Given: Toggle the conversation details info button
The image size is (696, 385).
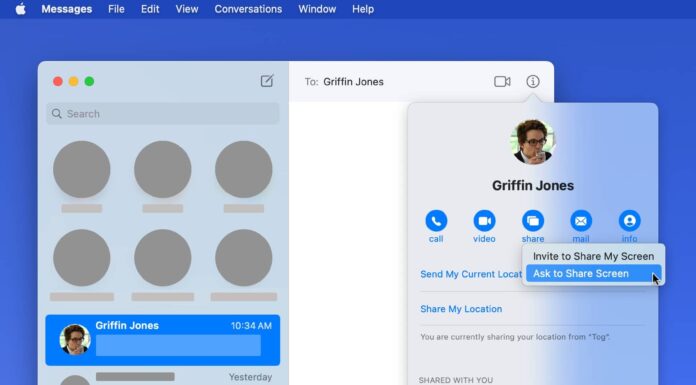Looking at the screenshot, I should 533,82.
